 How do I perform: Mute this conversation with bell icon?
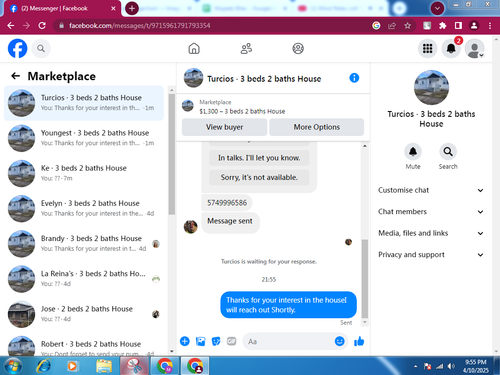point(413,152)
